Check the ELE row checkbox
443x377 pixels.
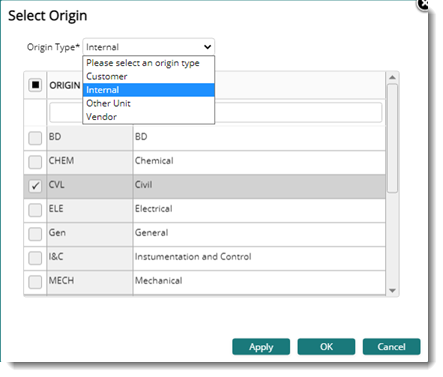coord(35,210)
